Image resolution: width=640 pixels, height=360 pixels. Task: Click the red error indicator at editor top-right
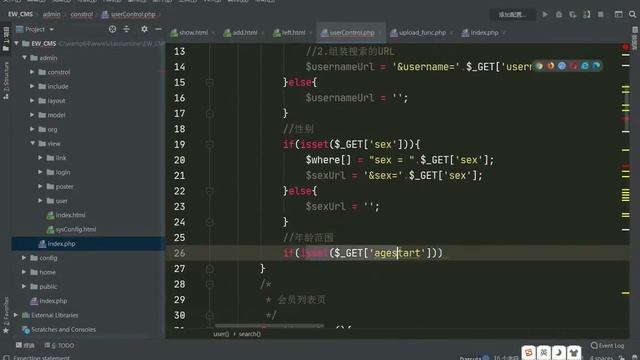coord(625,47)
